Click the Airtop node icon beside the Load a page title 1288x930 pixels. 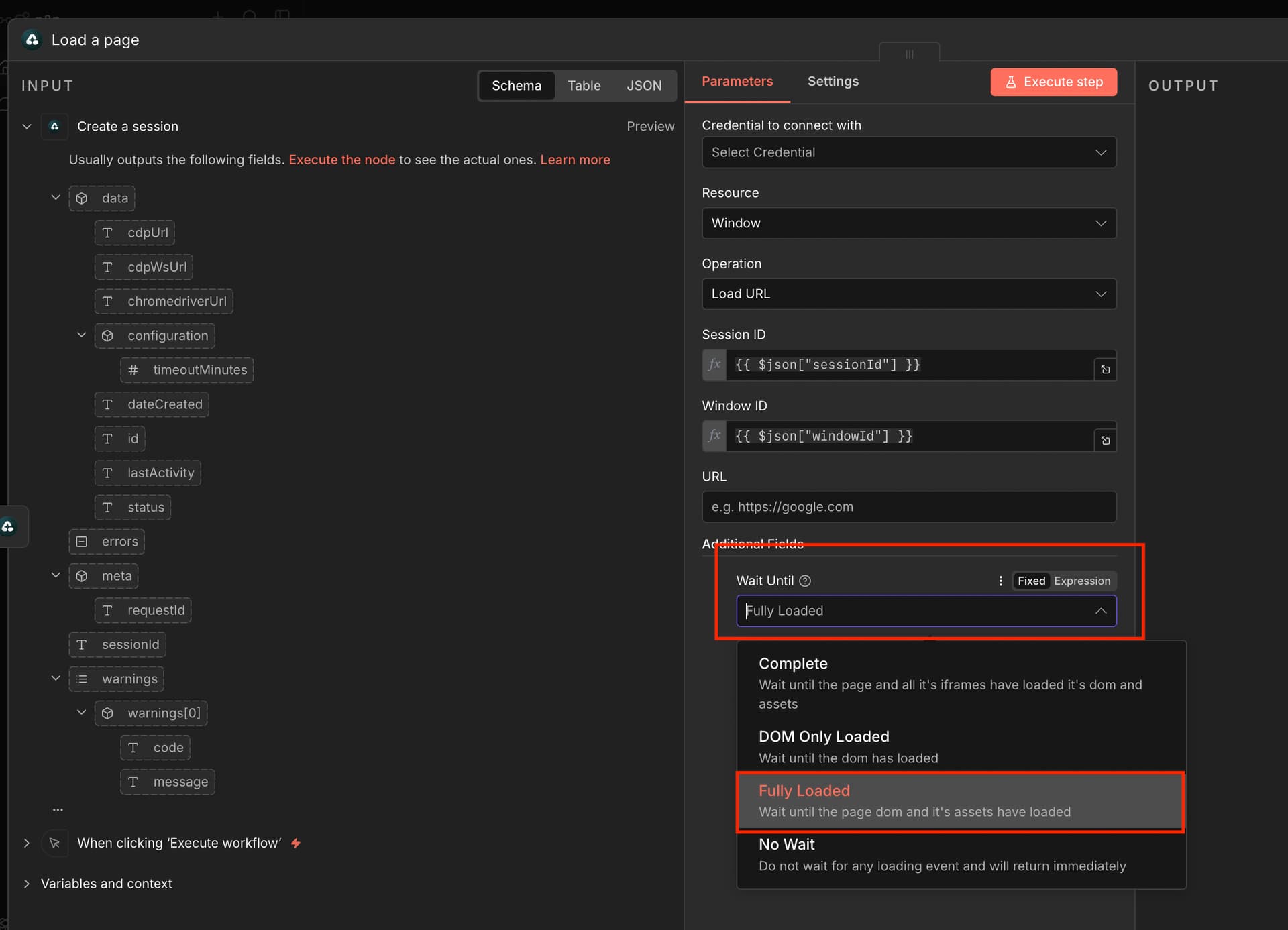click(32, 40)
